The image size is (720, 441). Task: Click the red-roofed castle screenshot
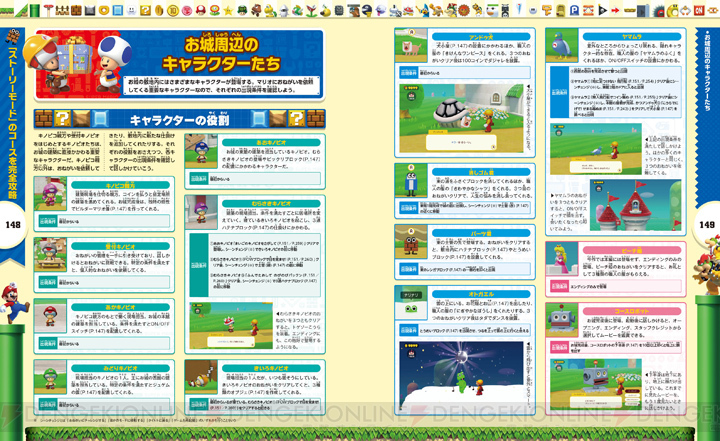click(636, 205)
